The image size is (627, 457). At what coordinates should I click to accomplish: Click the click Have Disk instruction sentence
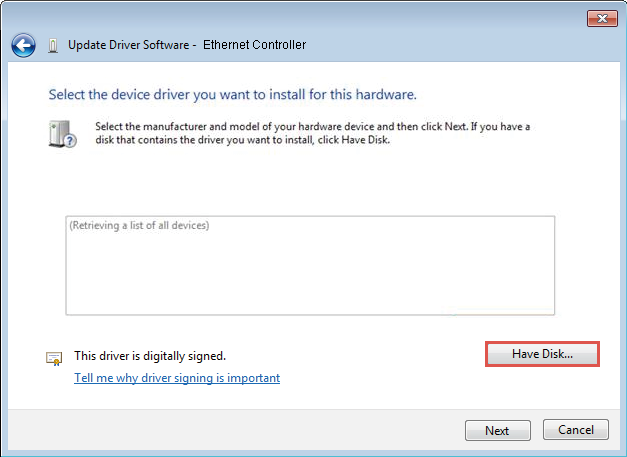pyautogui.click(x=242, y=140)
